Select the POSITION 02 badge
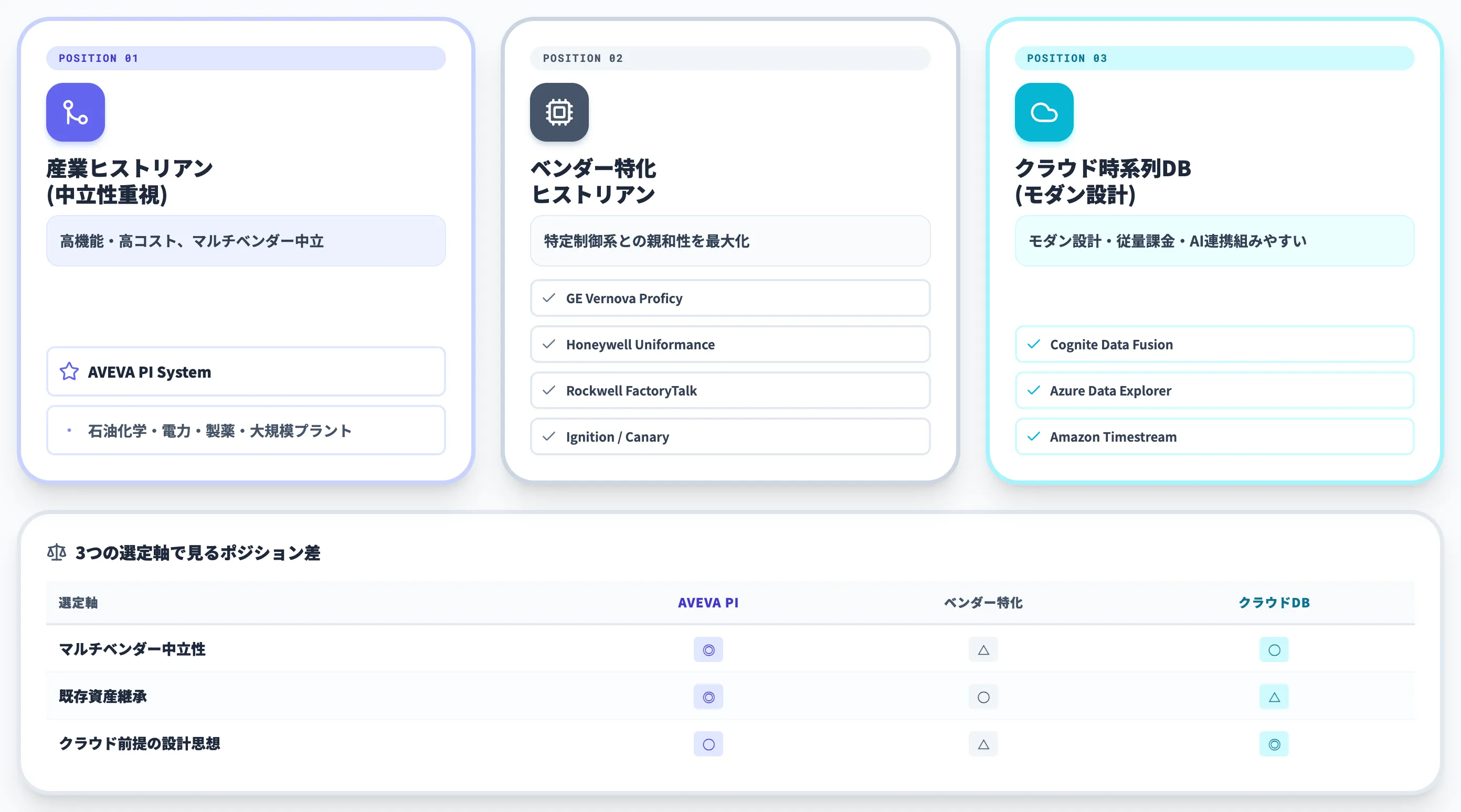Screen dimensions: 1461x812 (730, 58)
